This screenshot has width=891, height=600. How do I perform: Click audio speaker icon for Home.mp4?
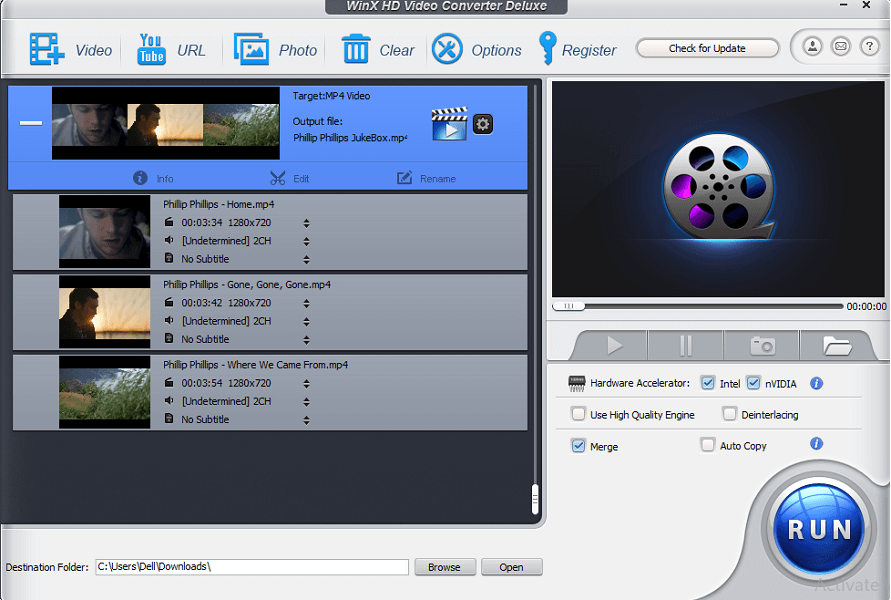(169, 240)
